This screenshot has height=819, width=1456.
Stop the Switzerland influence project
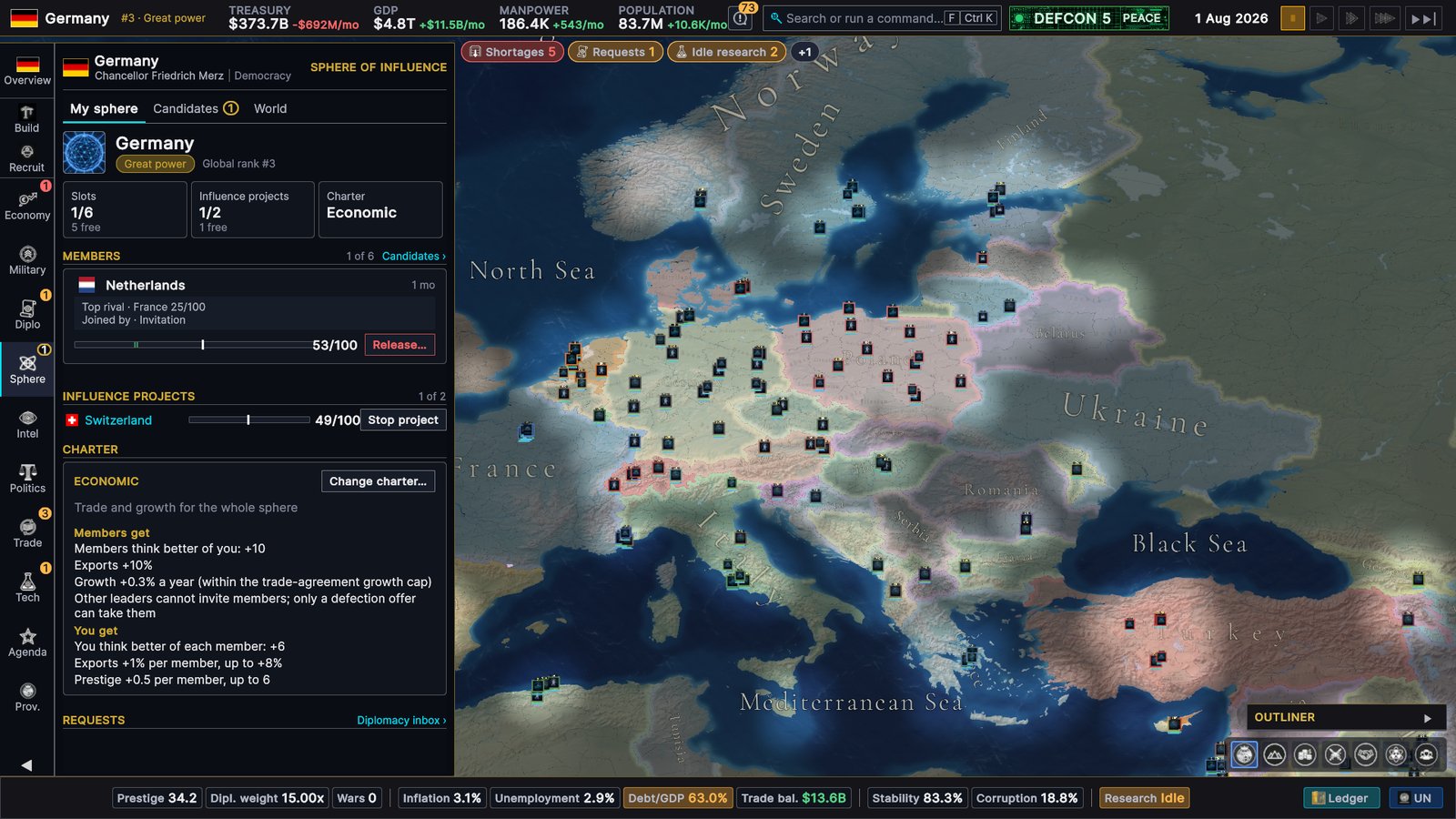[x=403, y=420]
